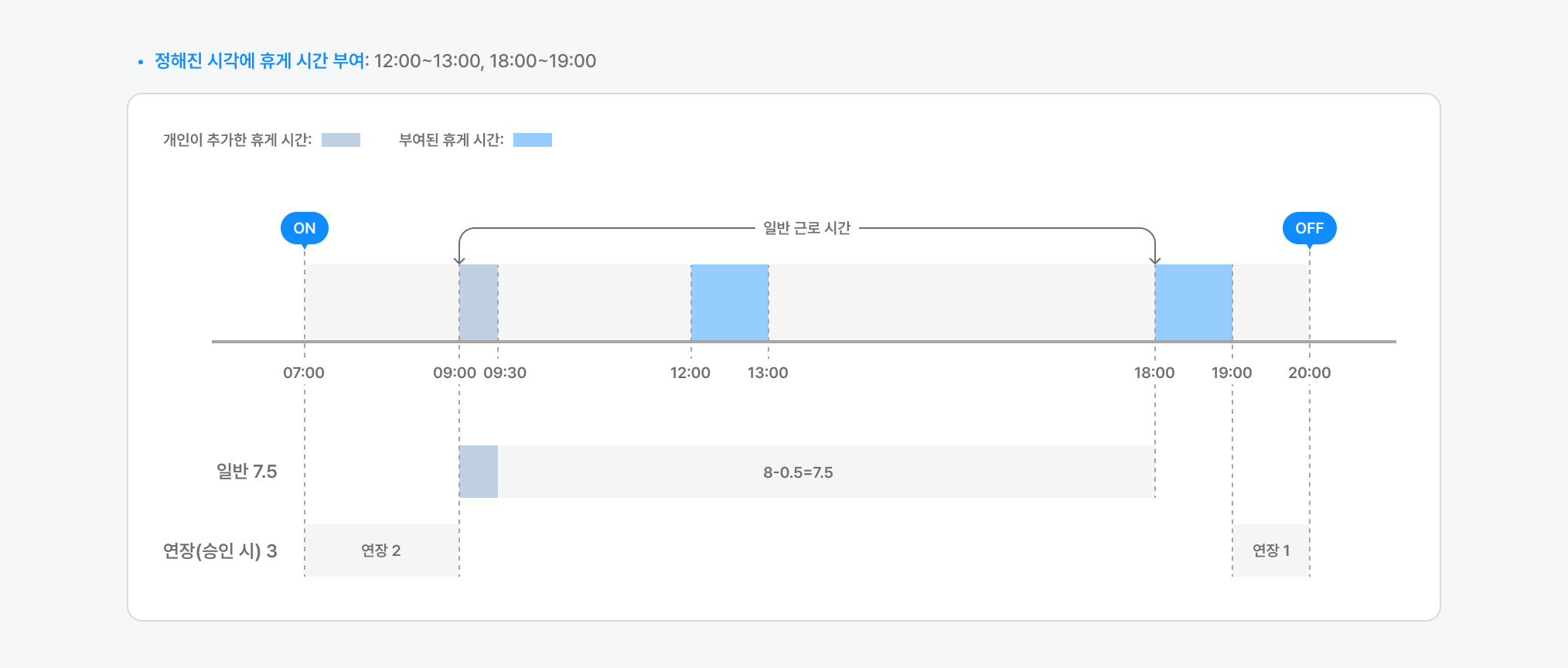The width and height of the screenshot is (1568, 668).
Task: Click the blue OFF badge
Action: tap(1309, 228)
